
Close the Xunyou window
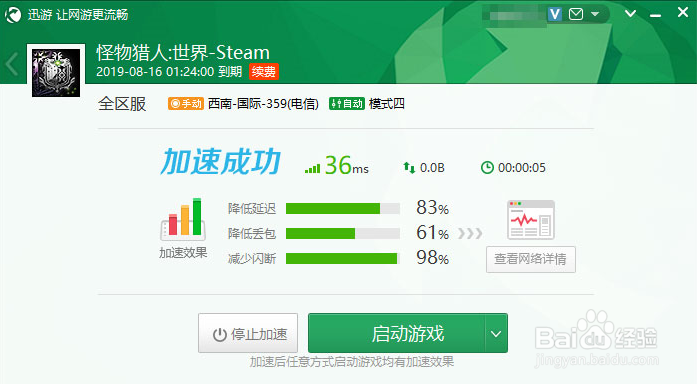tap(683, 12)
